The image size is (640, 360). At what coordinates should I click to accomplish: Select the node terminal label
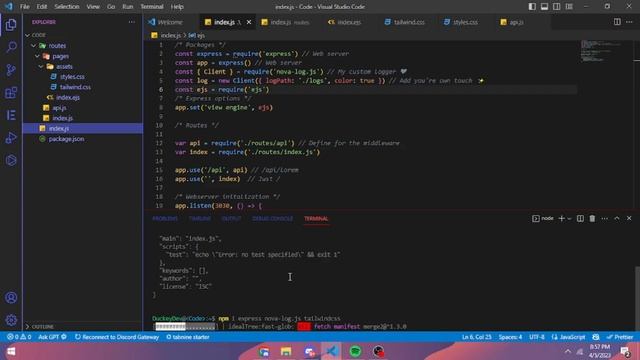543,218
